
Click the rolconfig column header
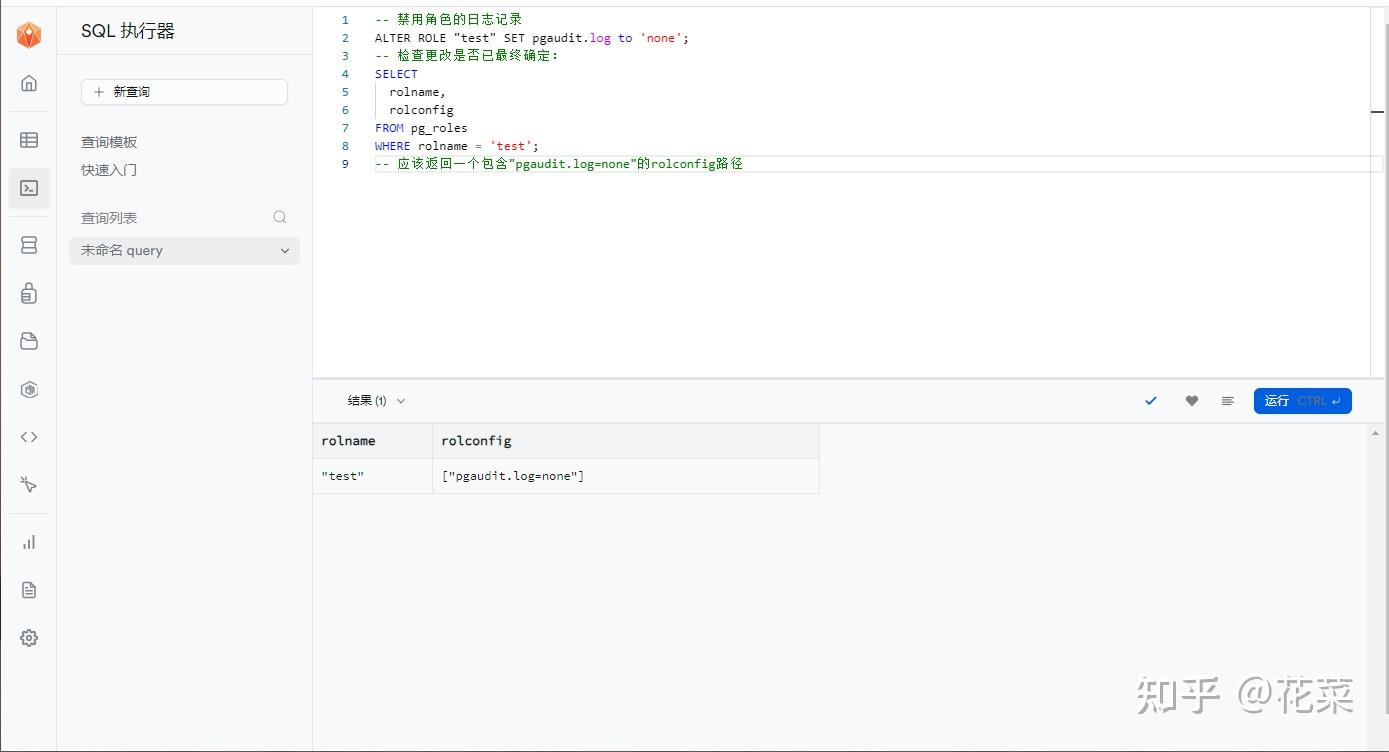(x=626, y=441)
